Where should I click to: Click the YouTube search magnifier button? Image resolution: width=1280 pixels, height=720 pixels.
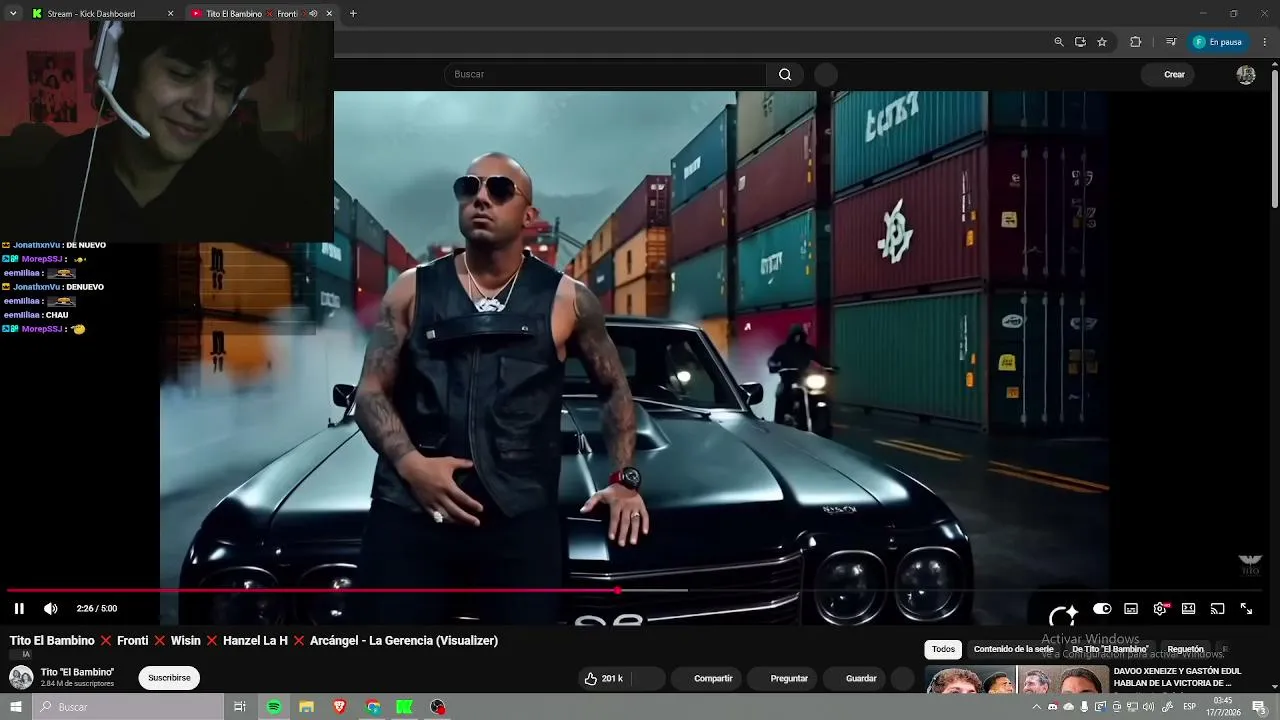coord(785,74)
